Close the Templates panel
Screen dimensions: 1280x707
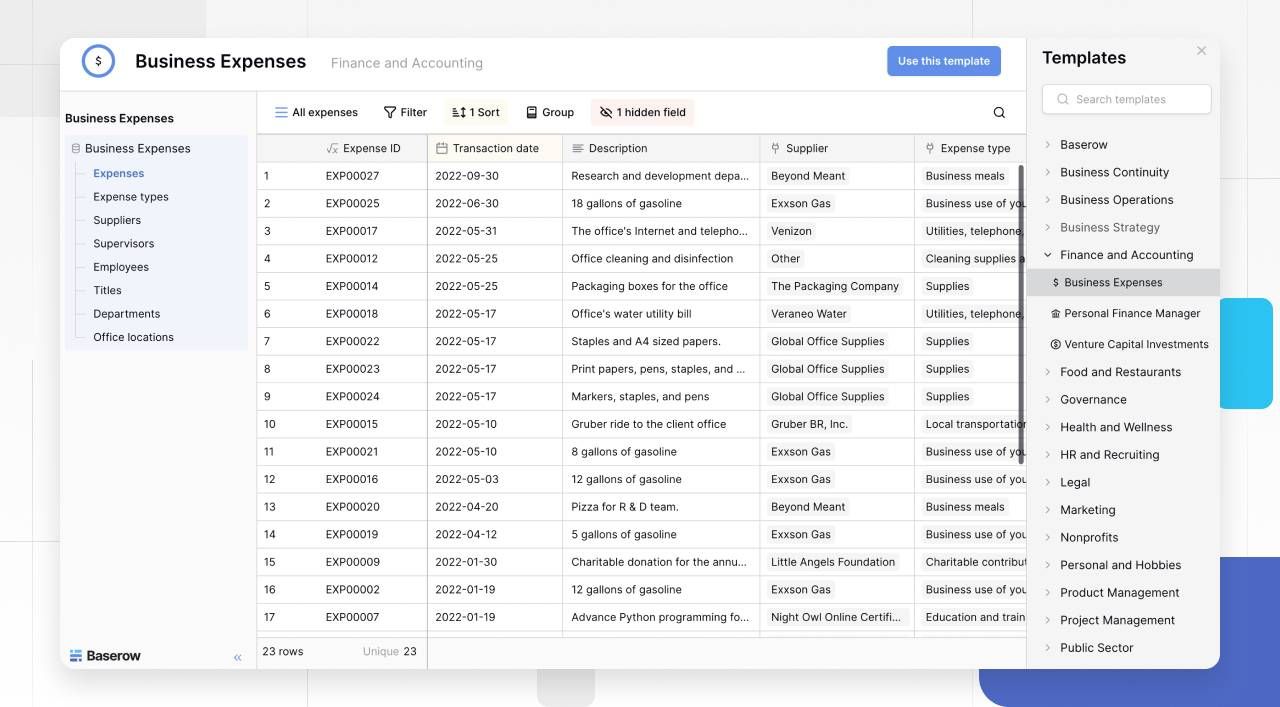coord(1201,51)
